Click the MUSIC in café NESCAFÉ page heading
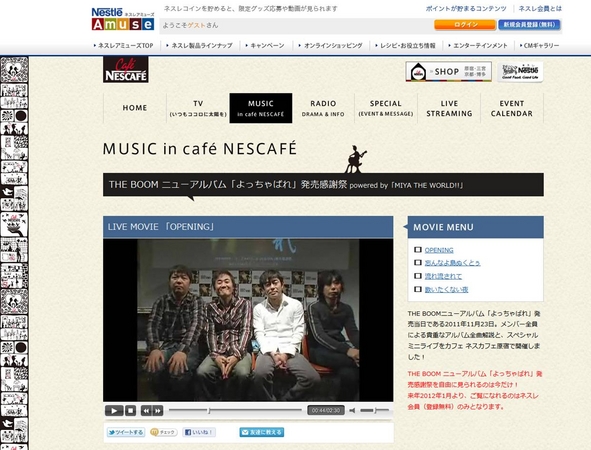Screen dimensions: 591x450 (x=200, y=149)
